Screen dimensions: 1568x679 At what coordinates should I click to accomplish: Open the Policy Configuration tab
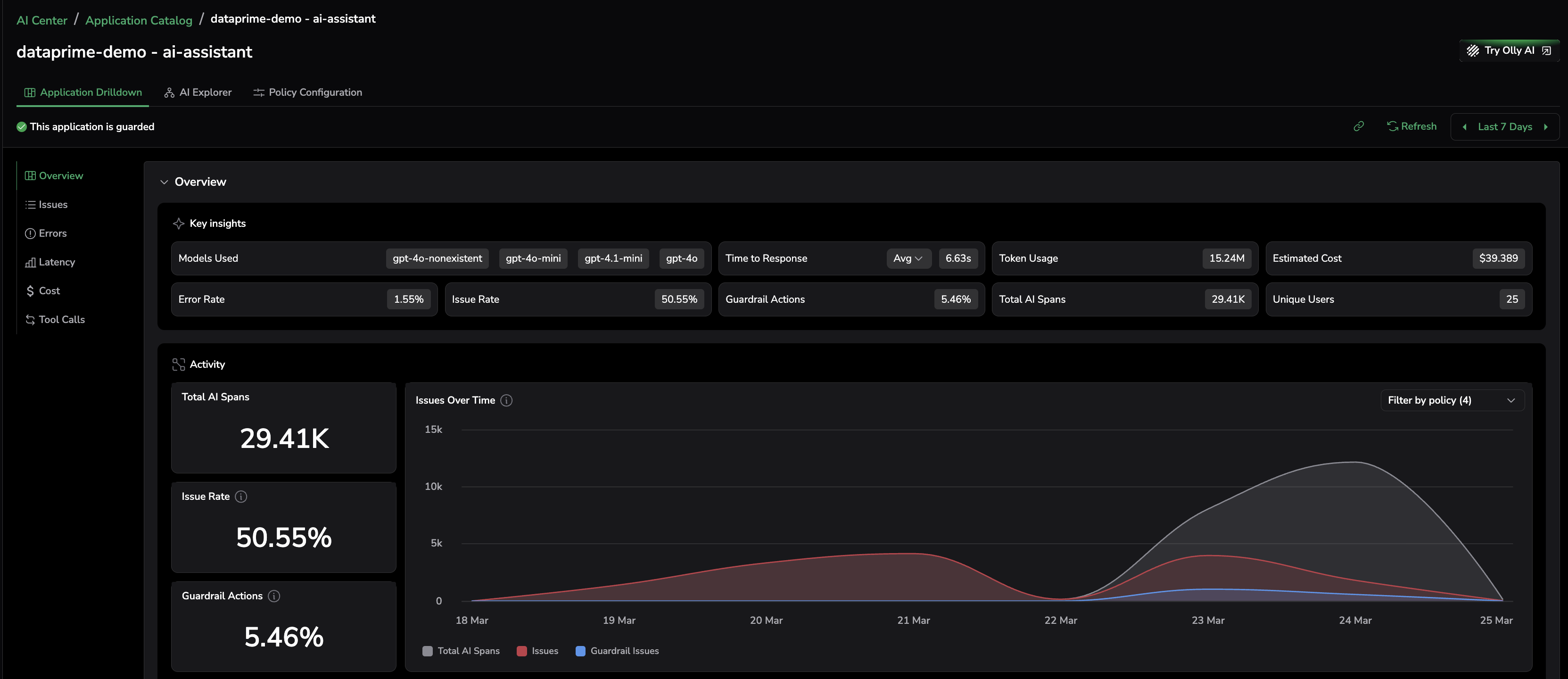[x=307, y=92]
